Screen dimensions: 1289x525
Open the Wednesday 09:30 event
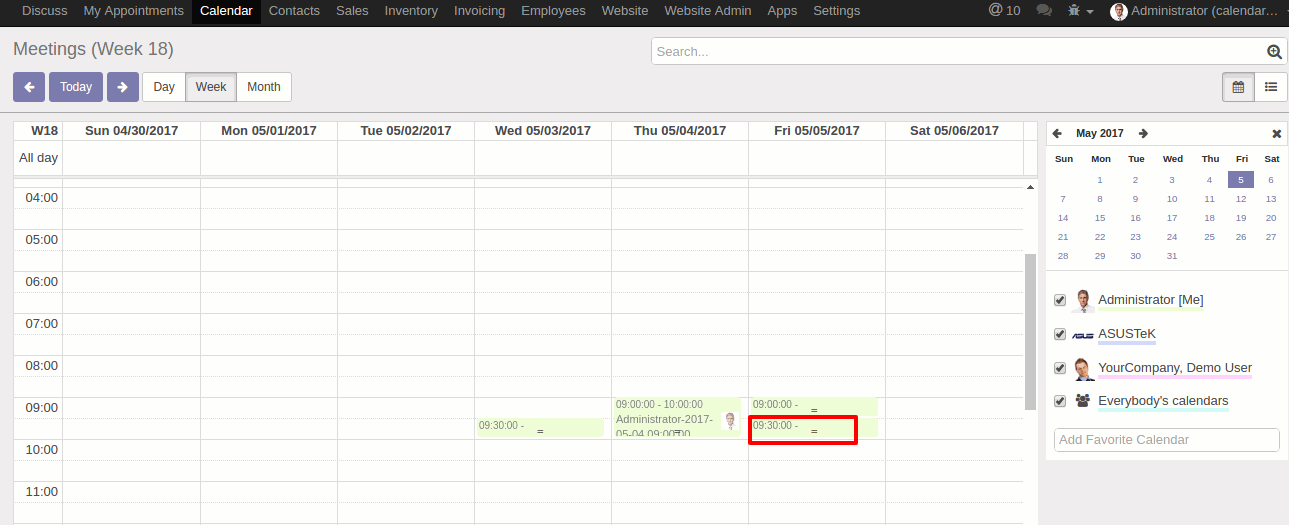coord(540,427)
